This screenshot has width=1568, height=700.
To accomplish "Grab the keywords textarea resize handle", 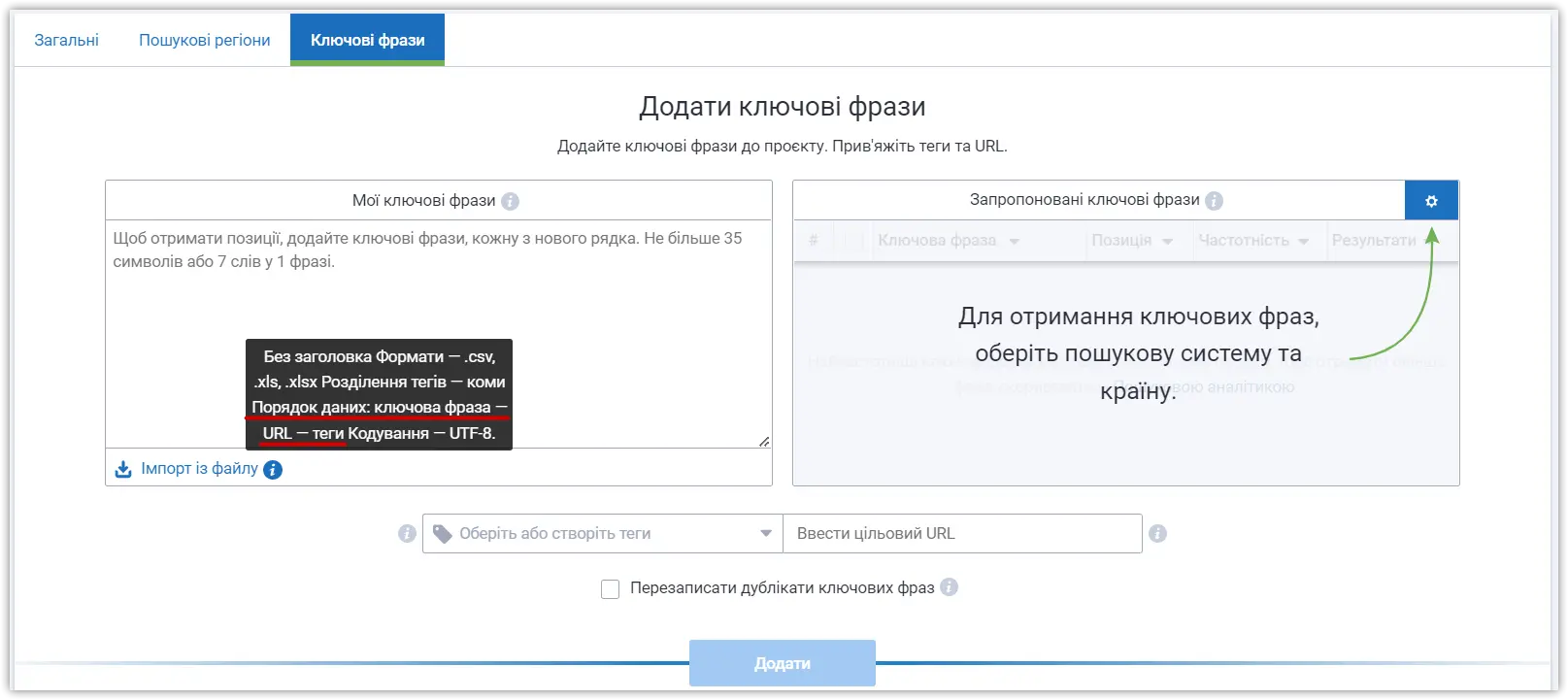I will 764,441.
